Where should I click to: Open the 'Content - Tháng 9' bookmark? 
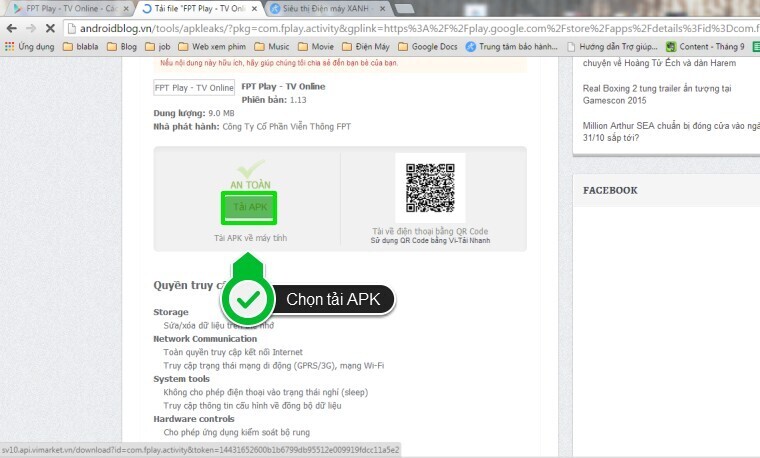coord(705,47)
